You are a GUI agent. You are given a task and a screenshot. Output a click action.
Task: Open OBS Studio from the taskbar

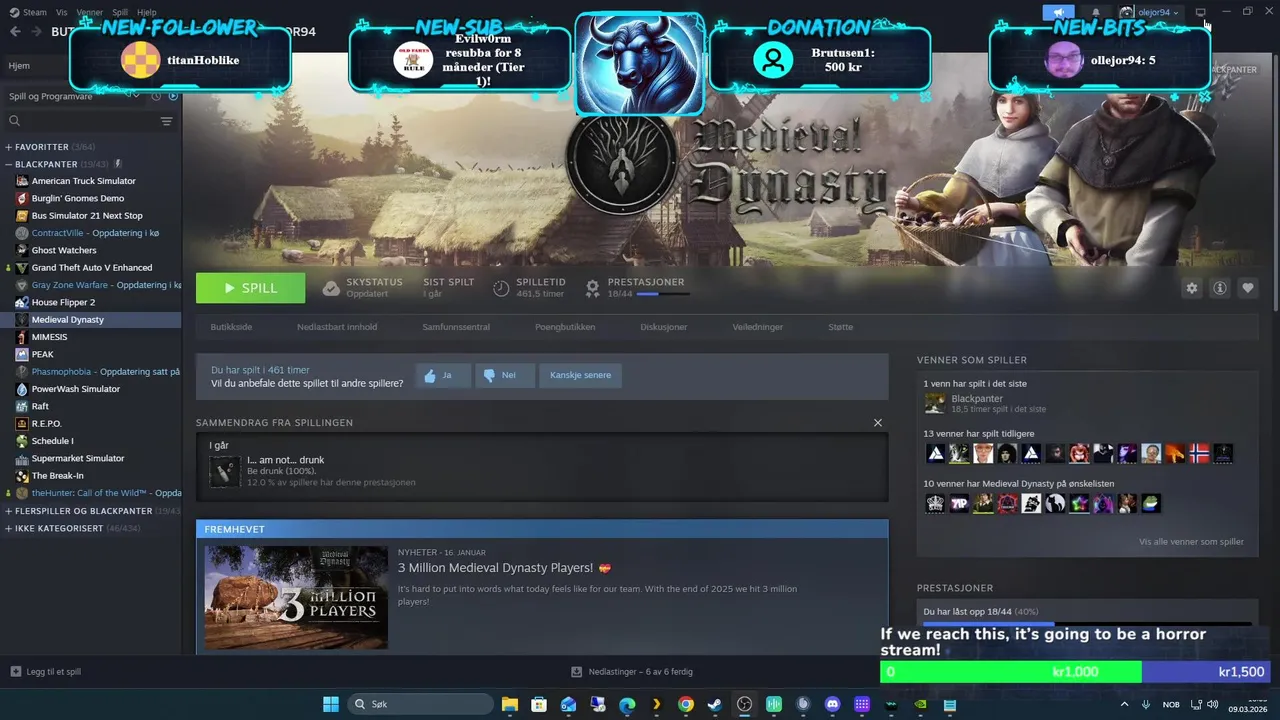[x=744, y=704]
